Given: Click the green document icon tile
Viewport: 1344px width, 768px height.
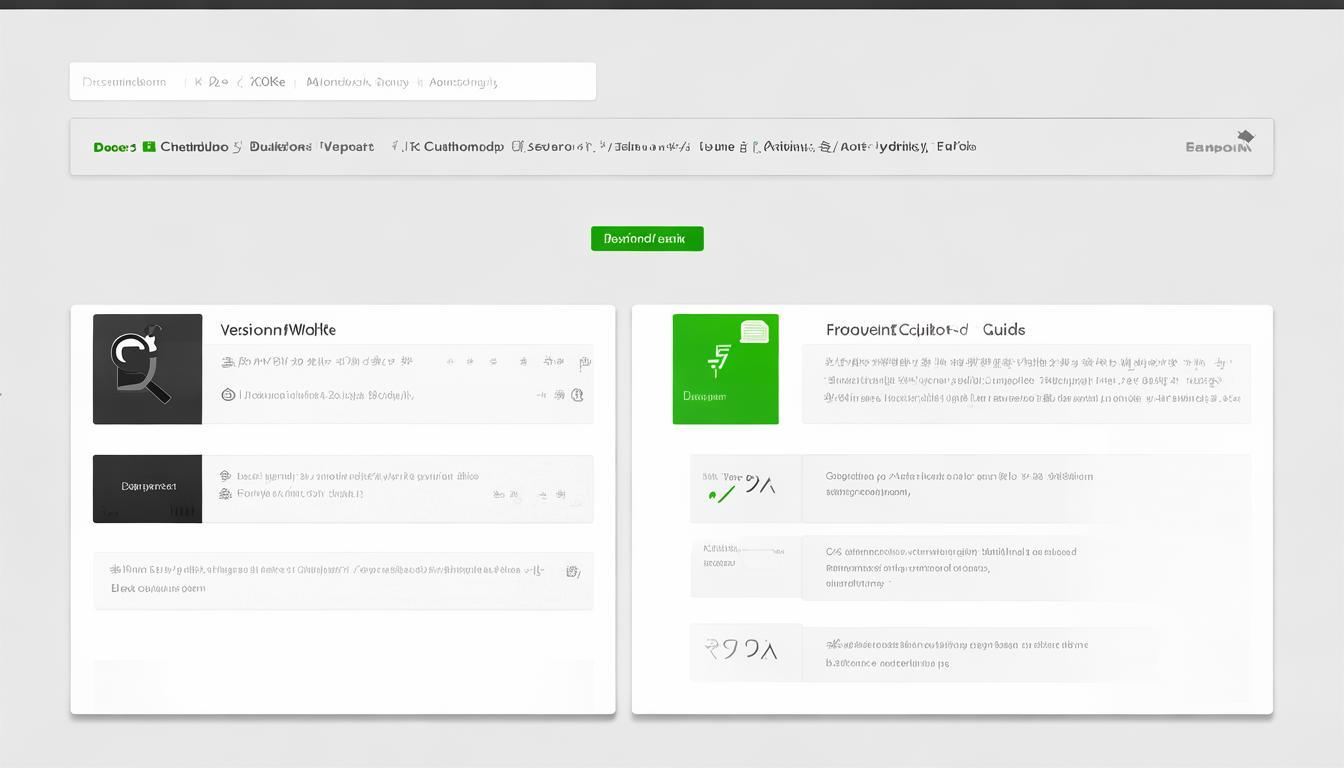Looking at the screenshot, I should [x=725, y=369].
